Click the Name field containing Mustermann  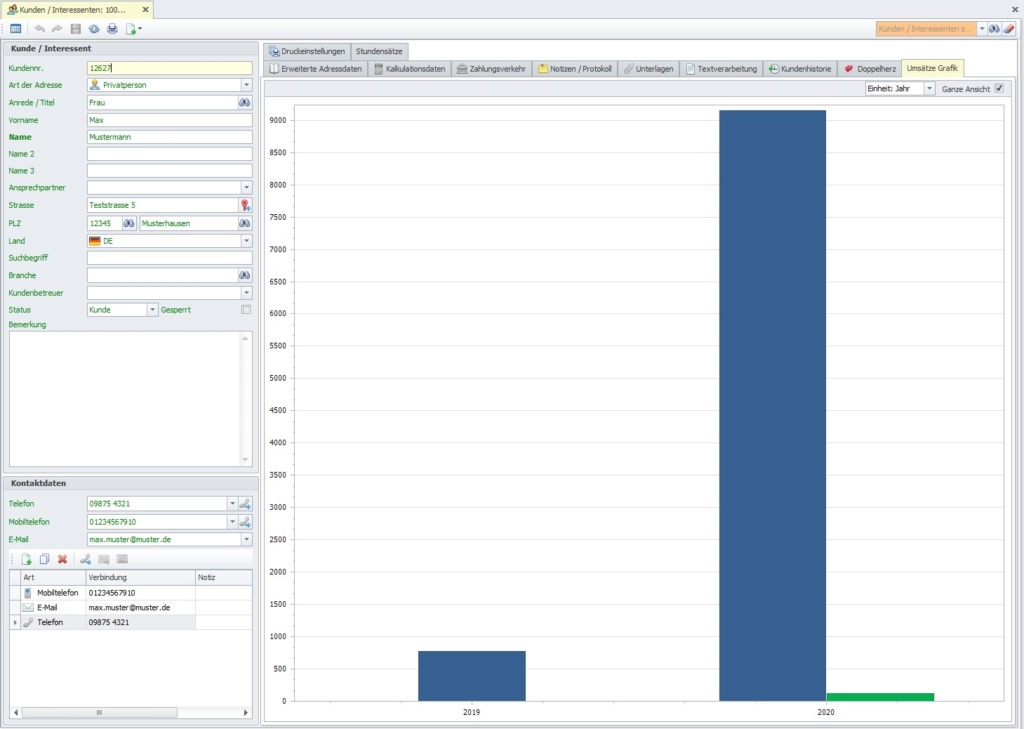coord(170,137)
